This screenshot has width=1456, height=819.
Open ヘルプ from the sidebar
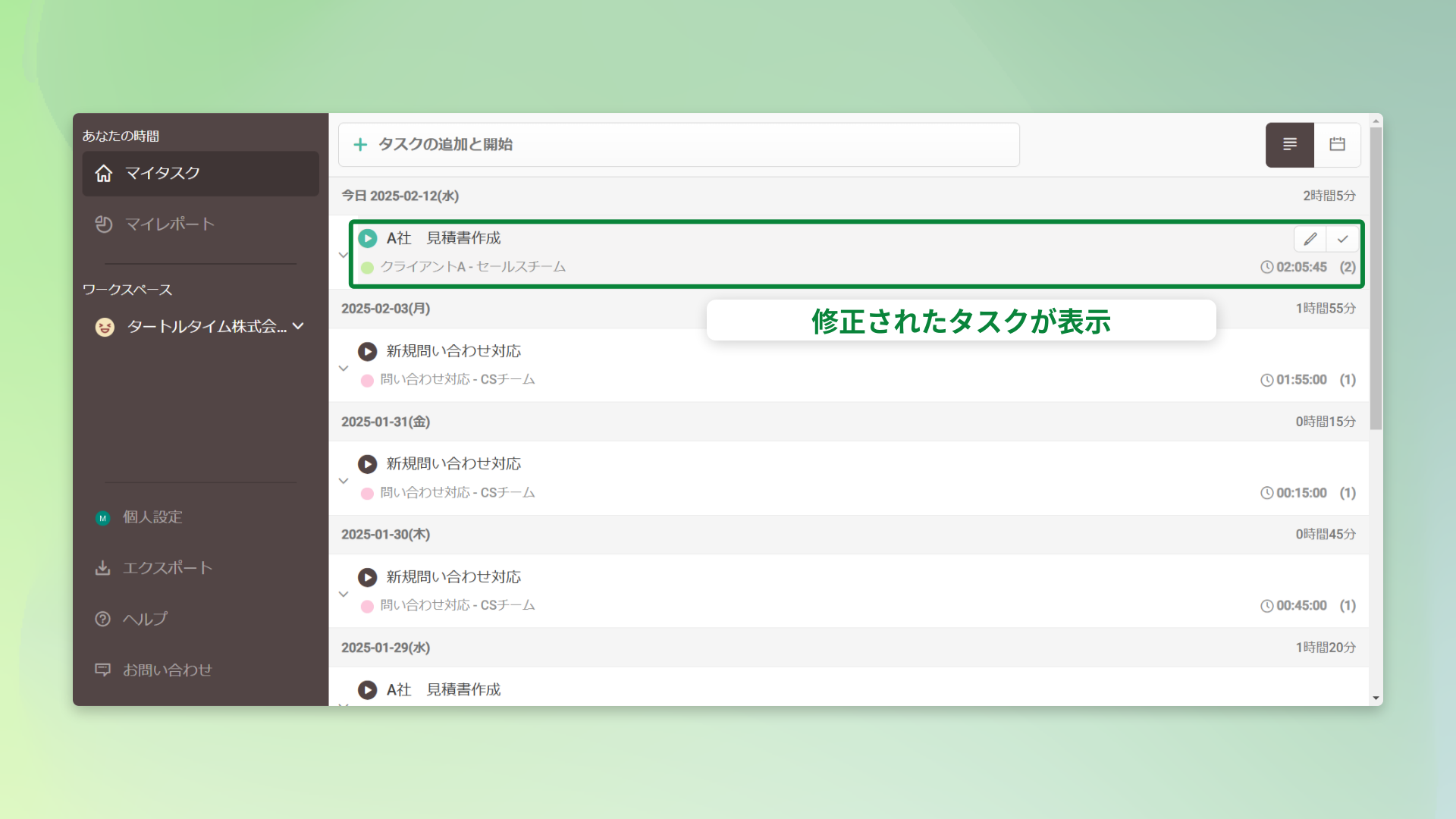tap(145, 619)
